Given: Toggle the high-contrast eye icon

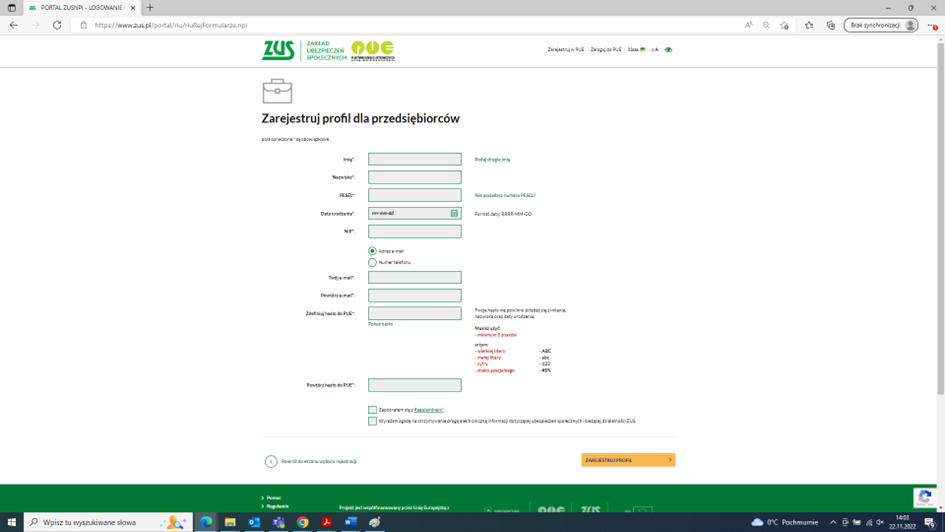Looking at the screenshot, I should pyautogui.click(x=668, y=50).
